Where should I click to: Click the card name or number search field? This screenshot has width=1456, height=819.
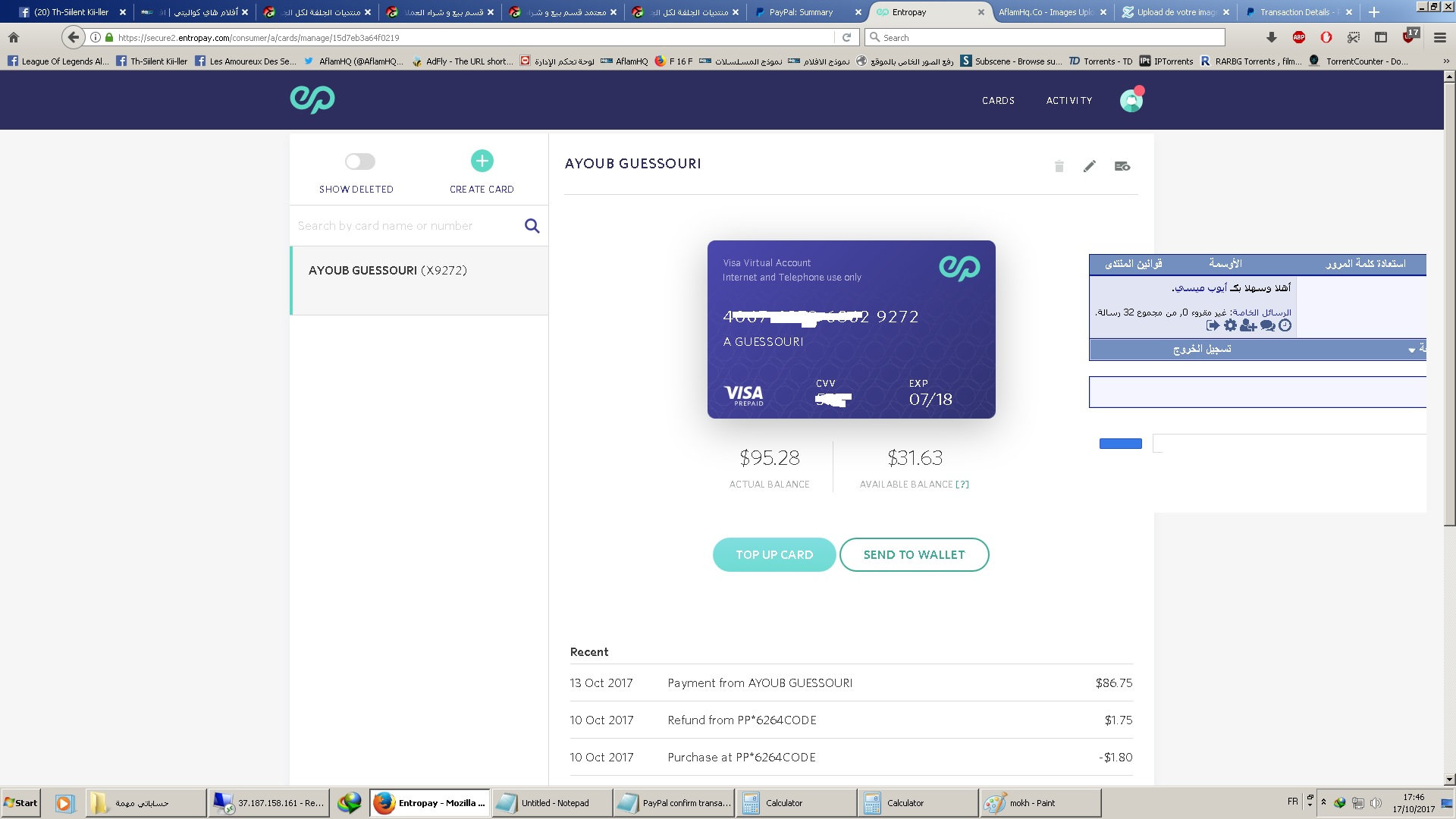coord(406,226)
